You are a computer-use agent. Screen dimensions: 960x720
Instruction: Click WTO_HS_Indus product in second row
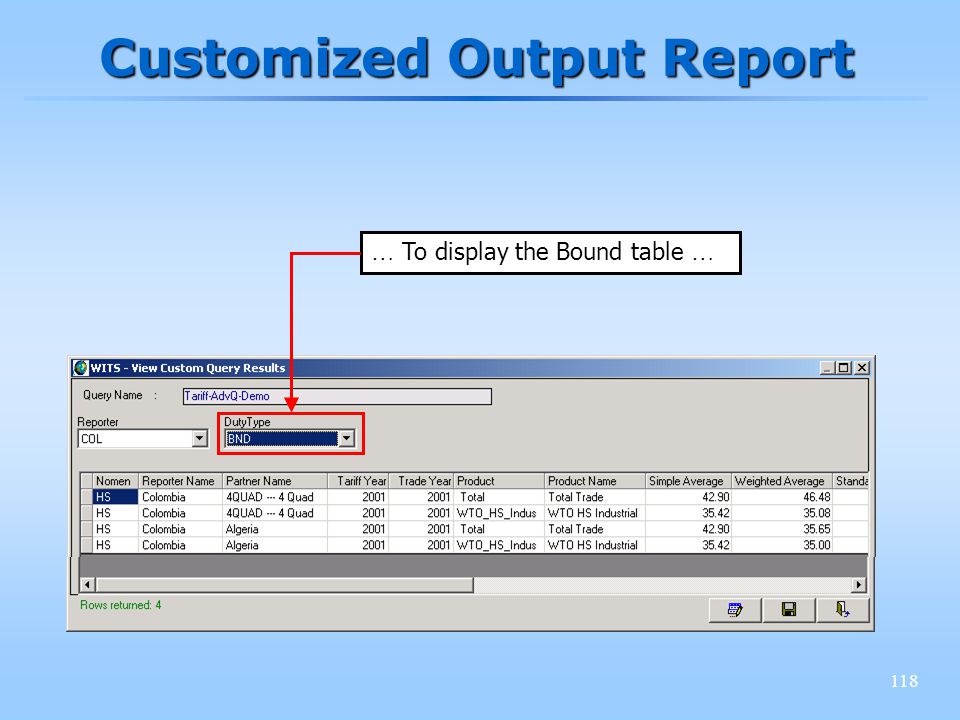tap(497, 513)
